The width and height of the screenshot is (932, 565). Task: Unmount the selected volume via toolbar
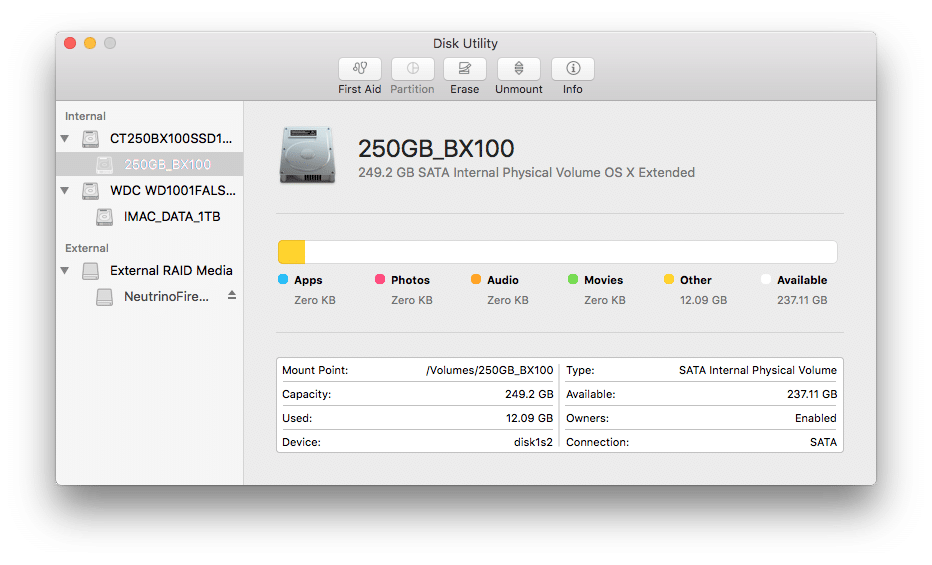[518, 69]
